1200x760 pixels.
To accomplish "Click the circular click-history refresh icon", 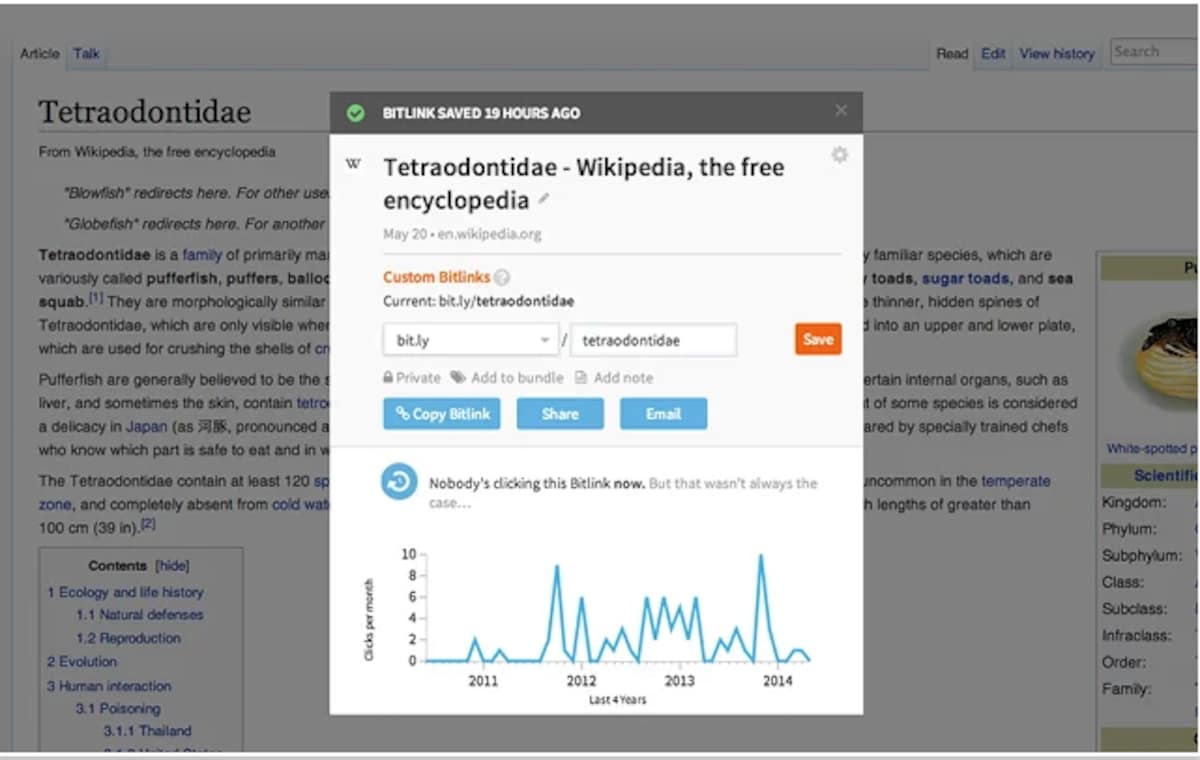I will [399, 482].
